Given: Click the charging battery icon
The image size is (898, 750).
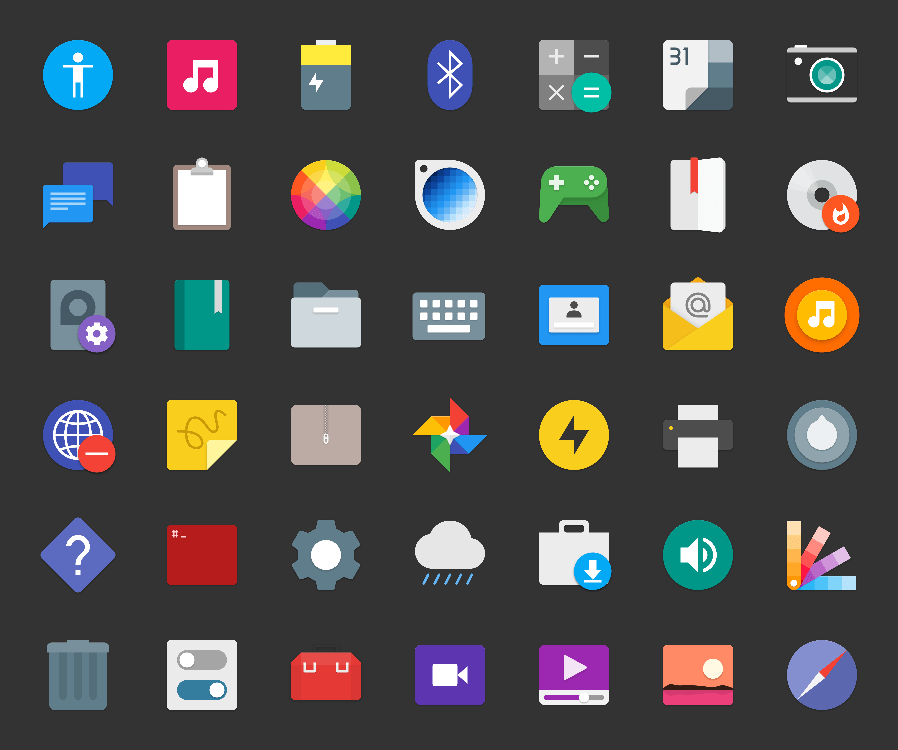Looking at the screenshot, I should [326, 75].
